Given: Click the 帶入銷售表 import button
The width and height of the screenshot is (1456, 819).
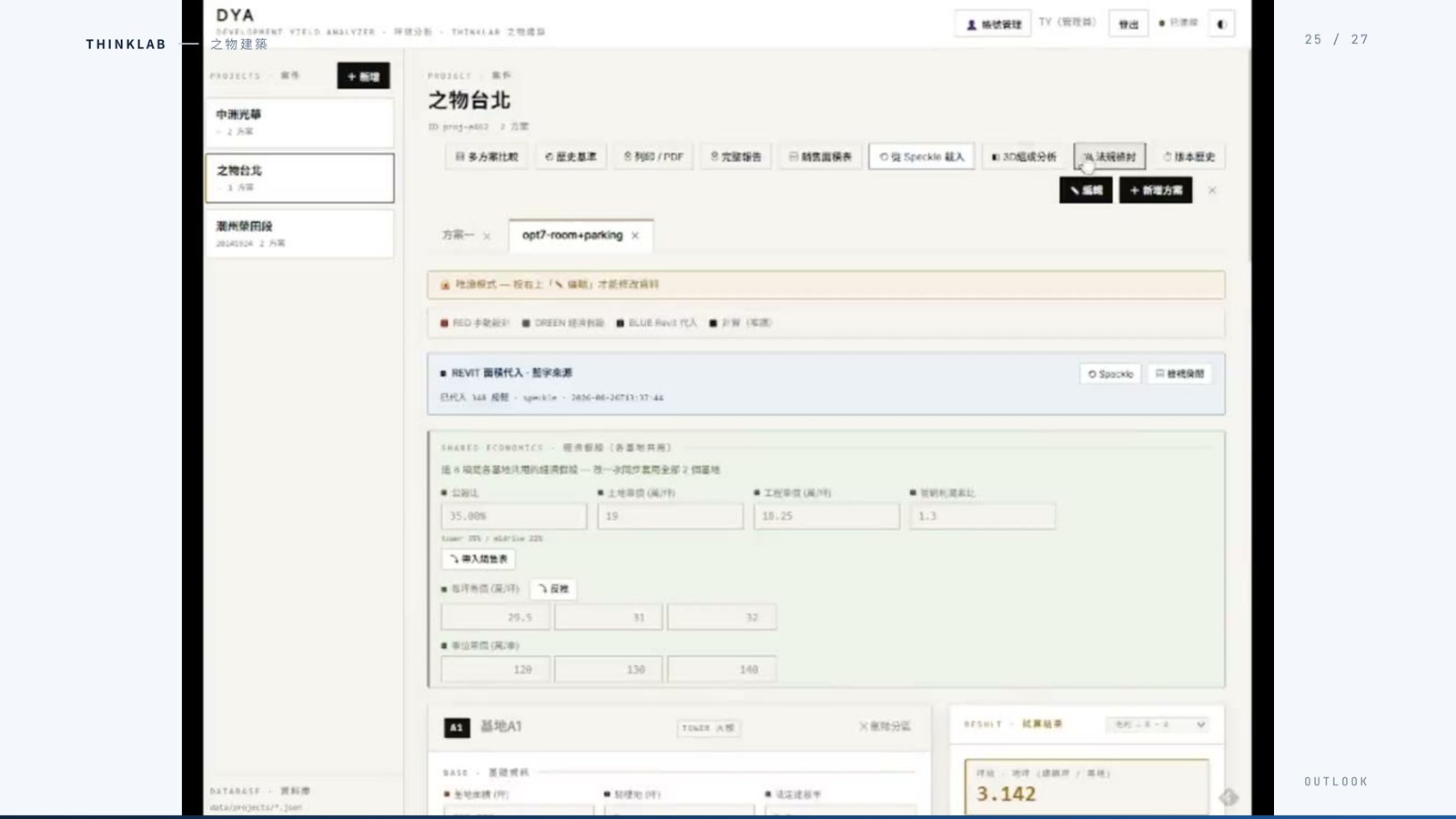Looking at the screenshot, I should 479,559.
